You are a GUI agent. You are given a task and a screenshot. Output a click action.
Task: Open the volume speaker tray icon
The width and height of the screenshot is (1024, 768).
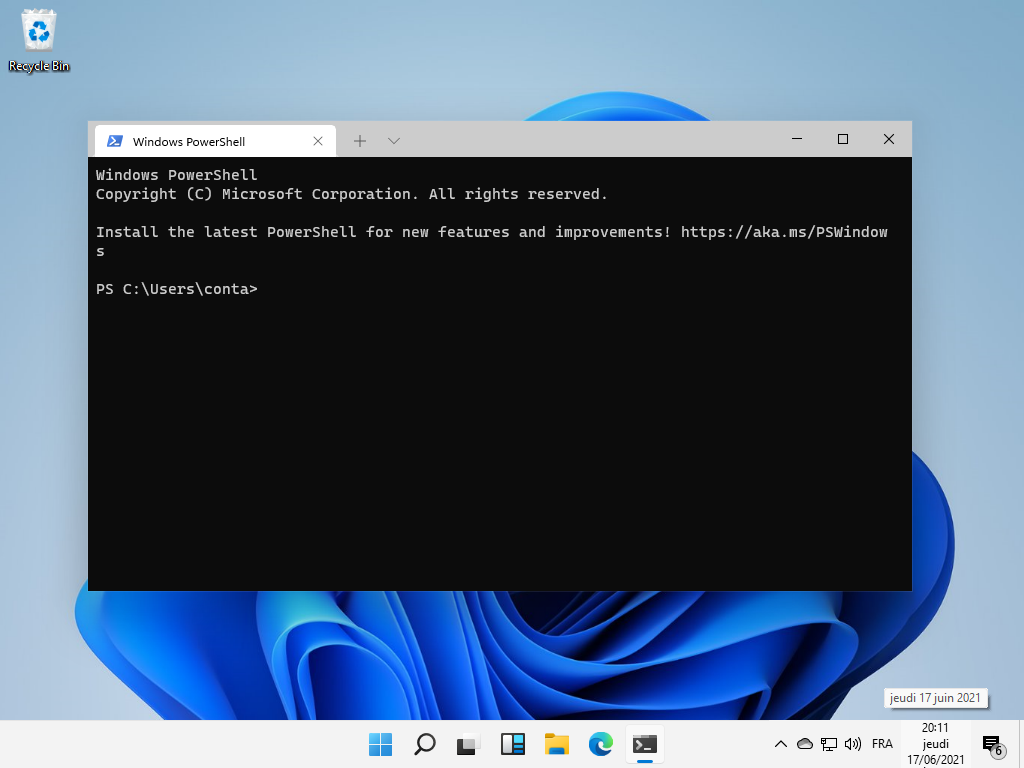pos(852,744)
